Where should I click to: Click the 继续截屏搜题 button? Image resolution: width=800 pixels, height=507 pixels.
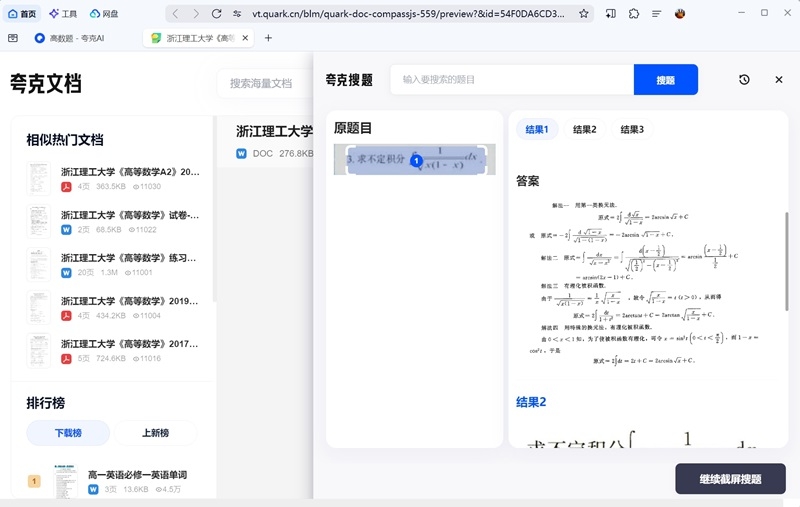tap(730, 479)
